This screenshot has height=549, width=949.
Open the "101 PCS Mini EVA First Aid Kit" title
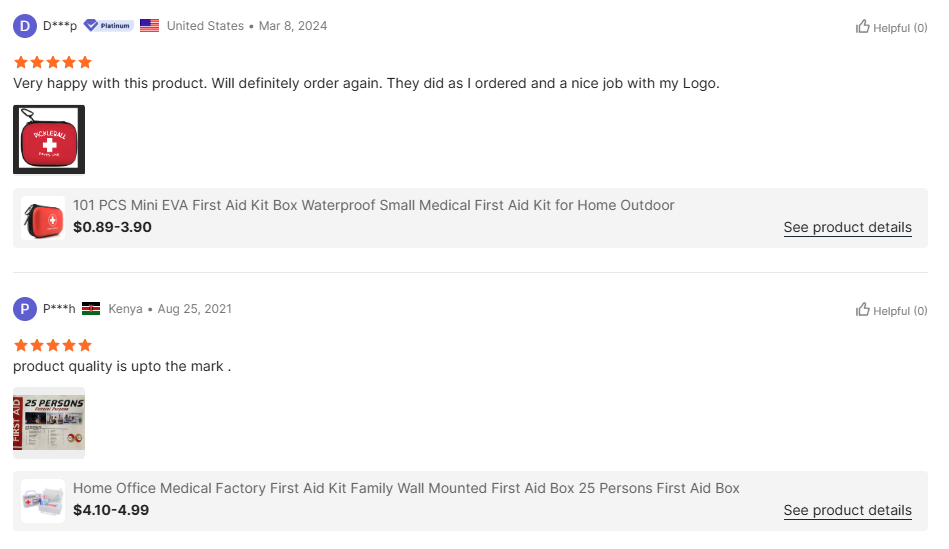(x=373, y=205)
